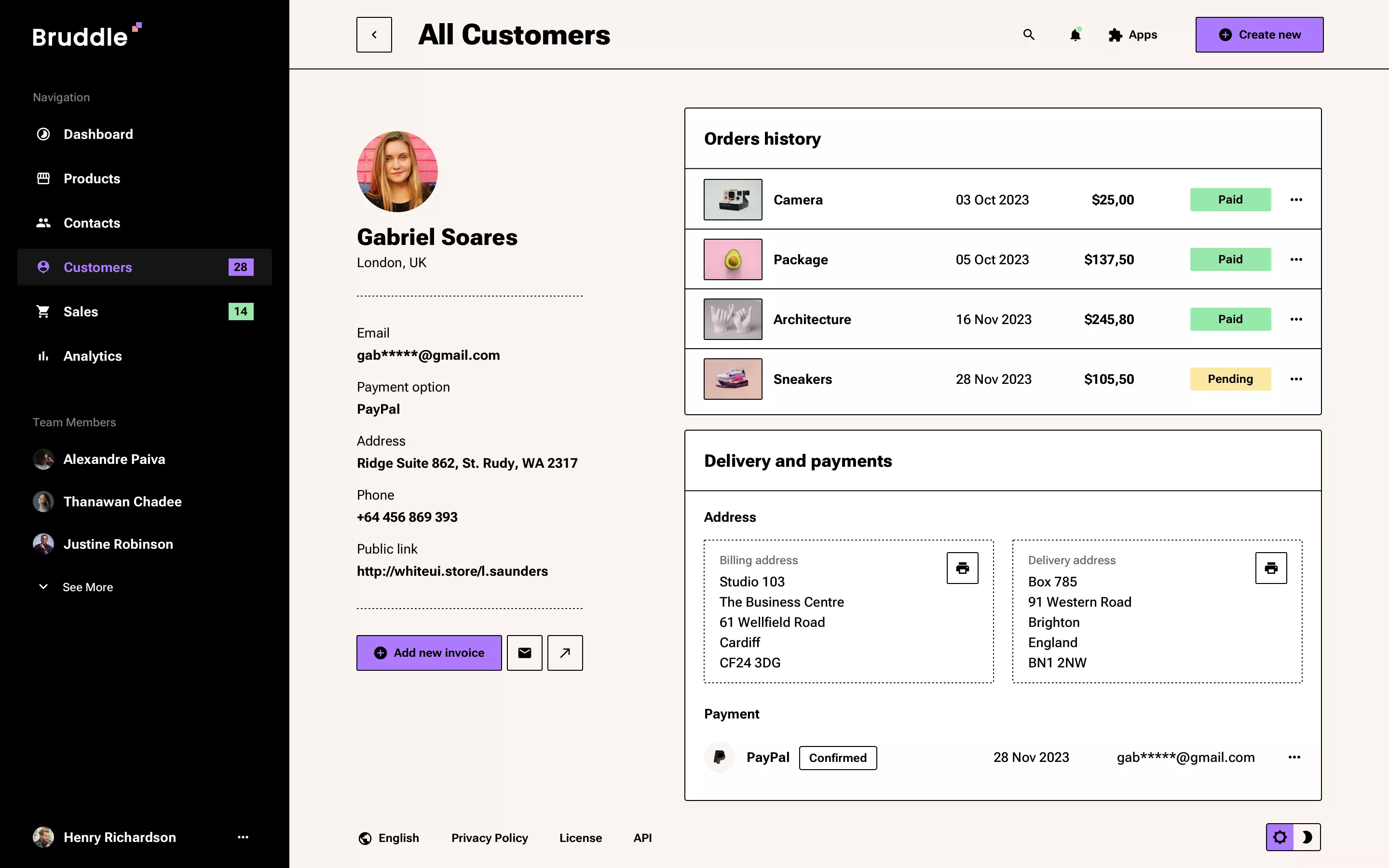Toggle dark mode in the bottom right
The width and height of the screenshot is (1389, 868).
pyautogui.click(x=1308, y=837)
